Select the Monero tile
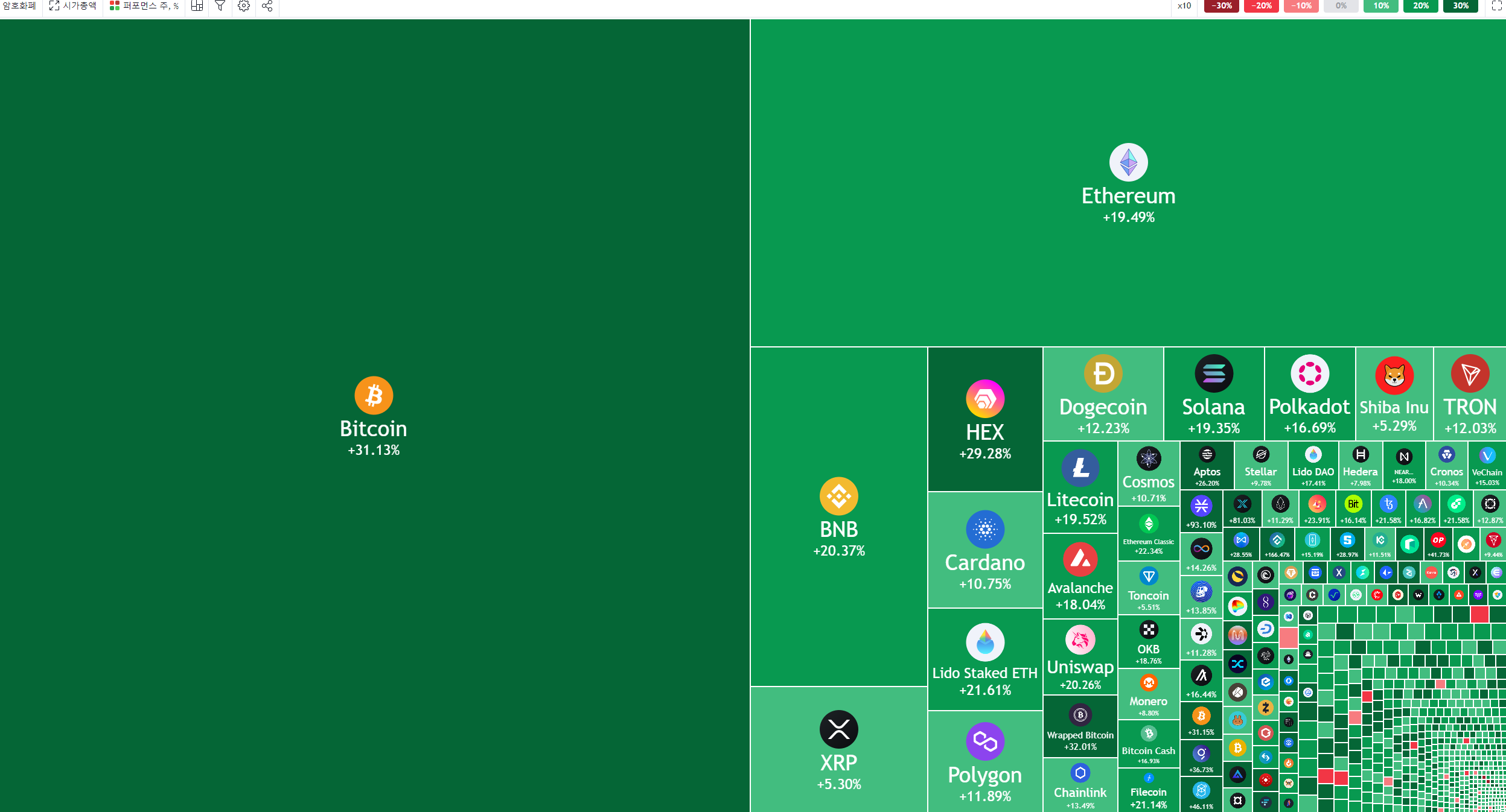This screenshot has height=812, width=1506. (1149, 694)
